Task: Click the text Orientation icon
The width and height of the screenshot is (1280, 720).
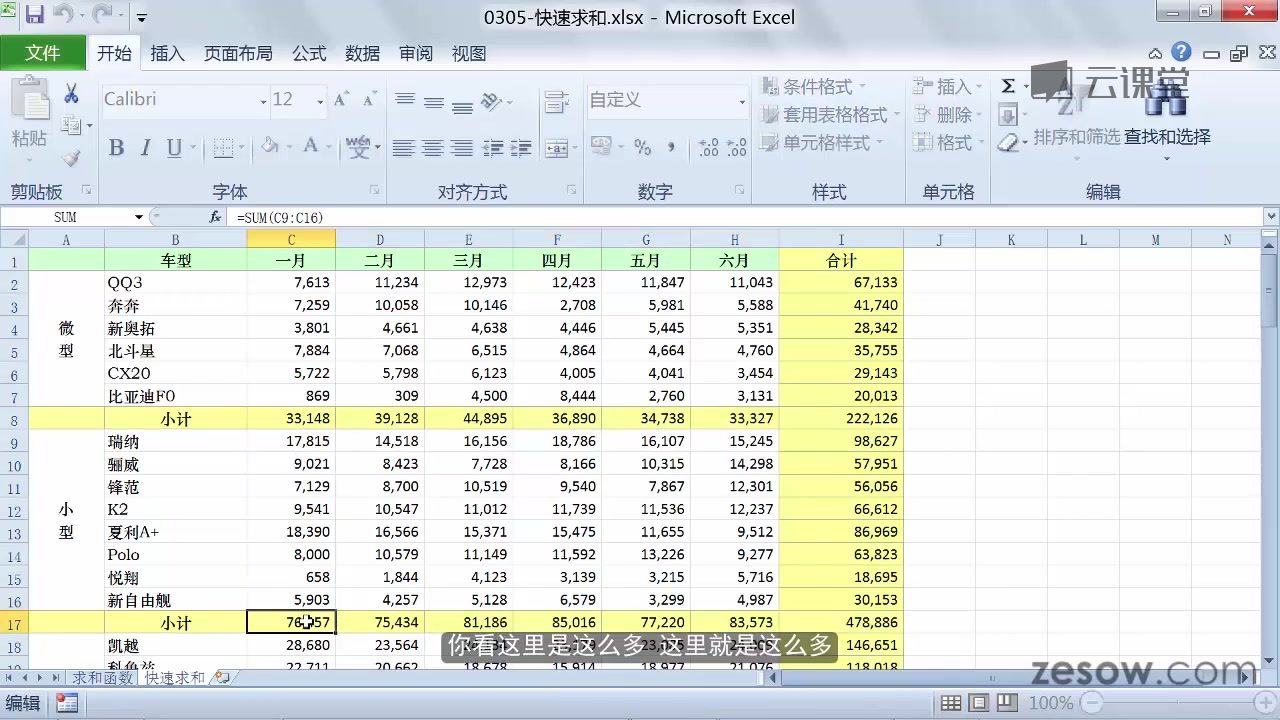Action: tap(491, 101)
